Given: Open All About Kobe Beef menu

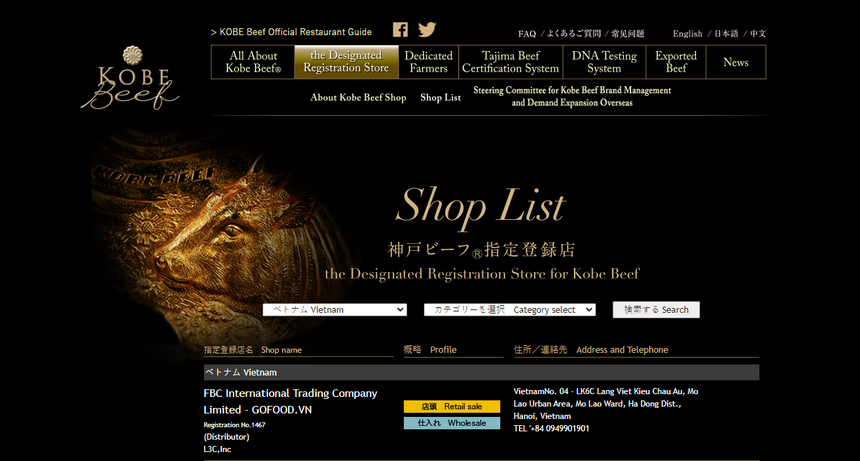Looking at the screenshot, I should pos(253,62).
